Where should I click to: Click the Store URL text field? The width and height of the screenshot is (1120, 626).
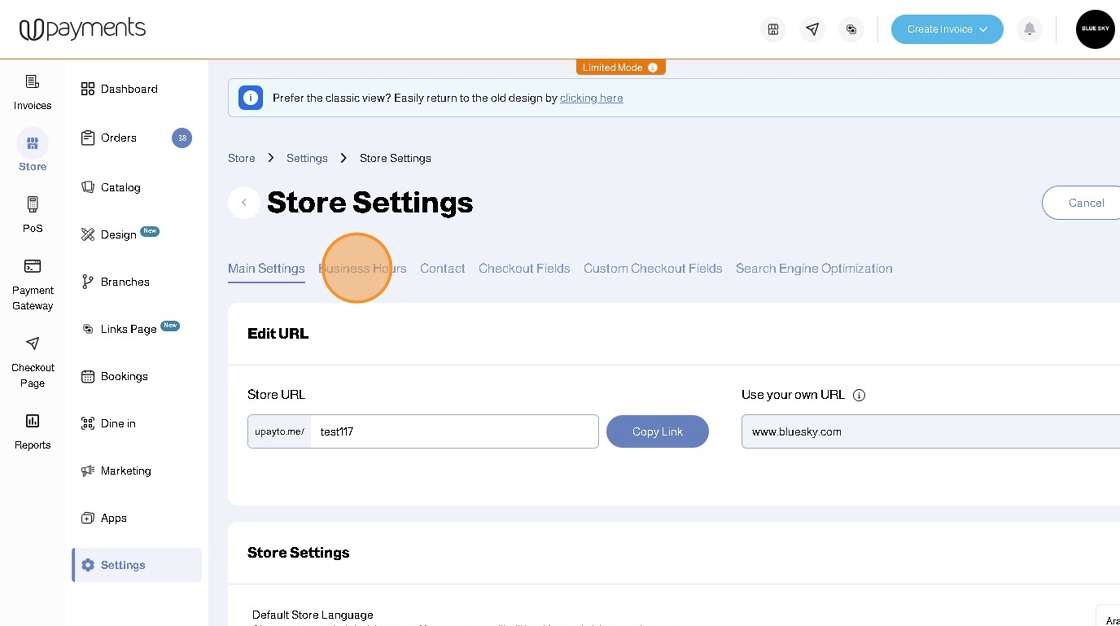[x=454, y=432]
